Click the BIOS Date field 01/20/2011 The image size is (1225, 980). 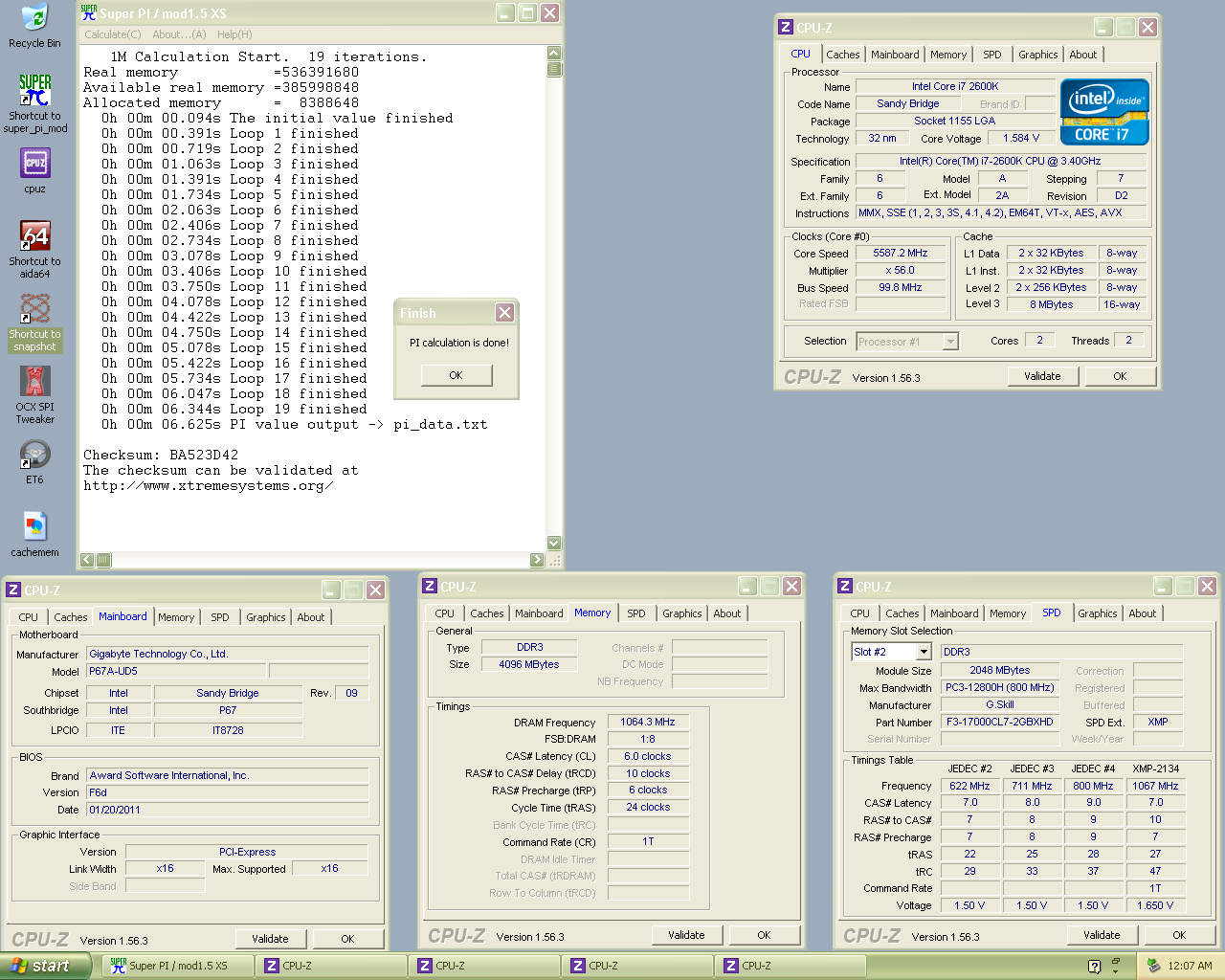pyautogui.click(x=228, y=810)
